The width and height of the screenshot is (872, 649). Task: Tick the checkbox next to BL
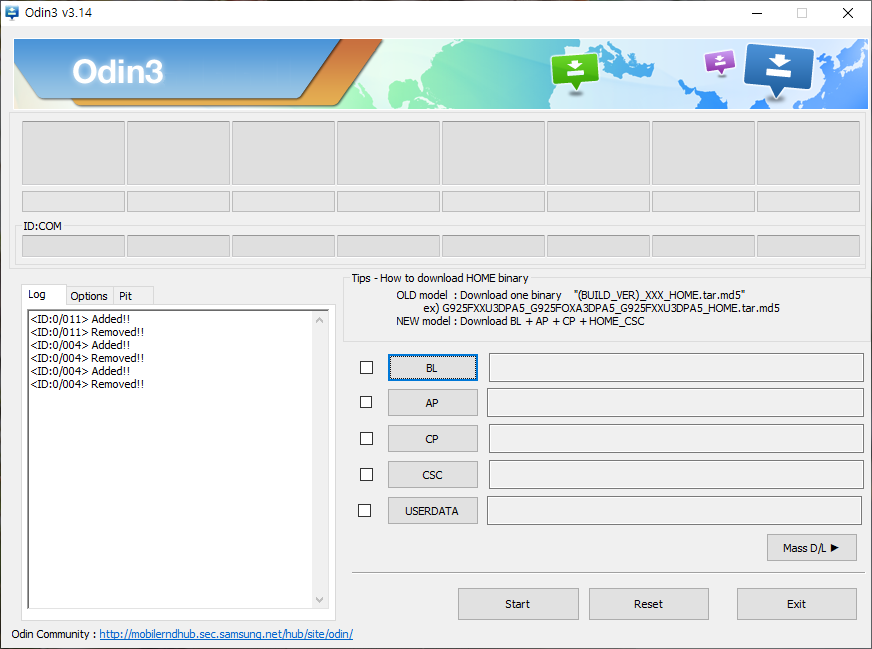366,368
